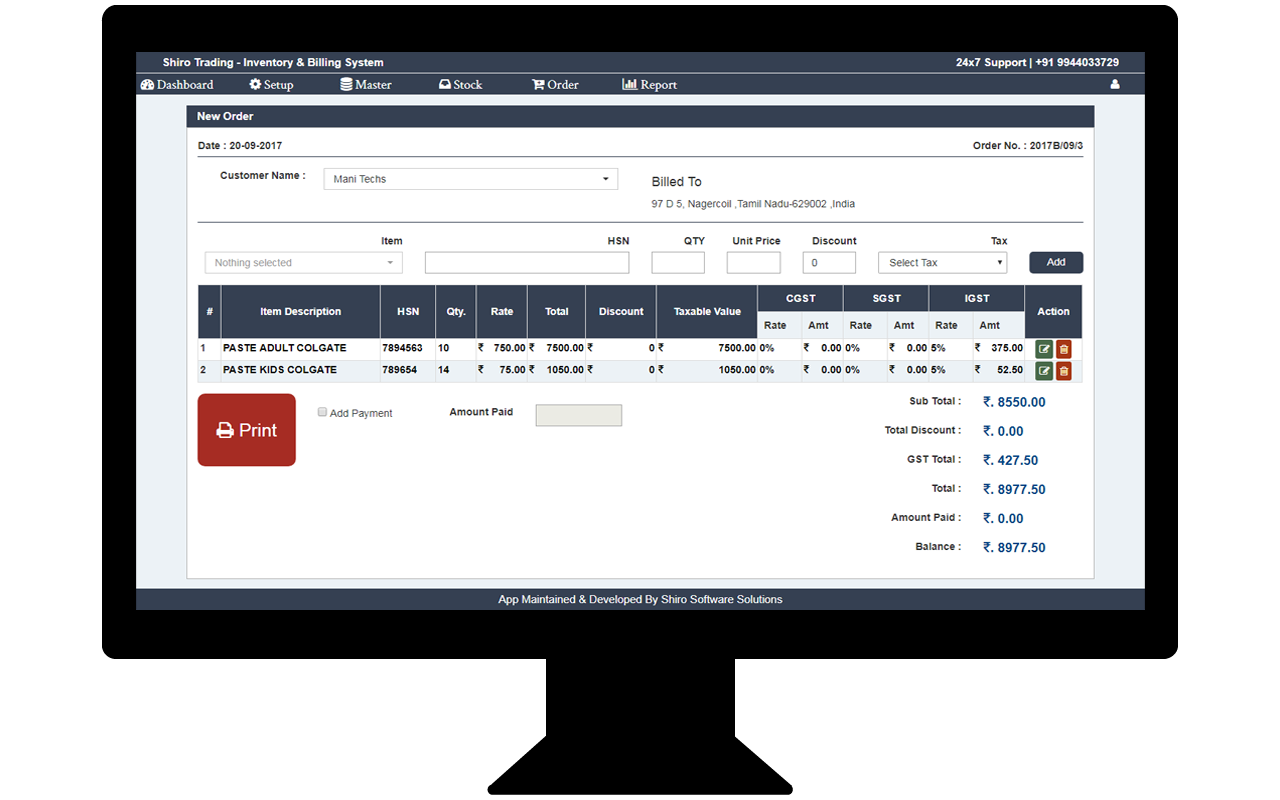The height and width of the screenshot is (800, 1280).
Task: Edit the PASTE KIDS COLGATE row
Action: [x=1044, y=371]
